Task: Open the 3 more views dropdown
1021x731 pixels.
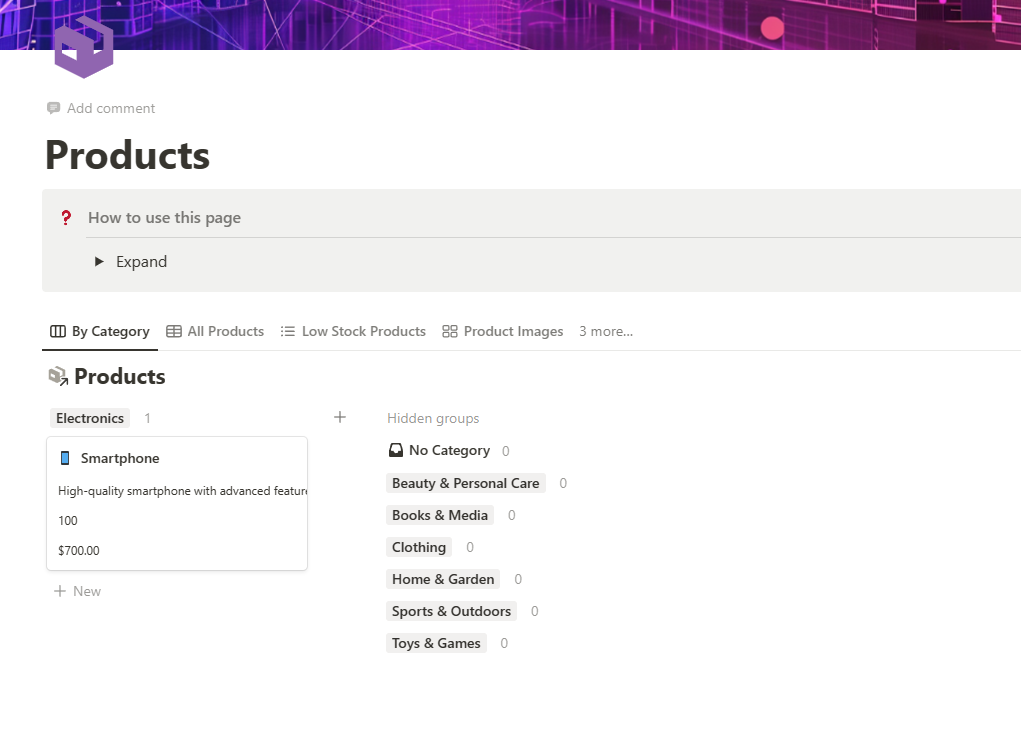Action: 605,332
